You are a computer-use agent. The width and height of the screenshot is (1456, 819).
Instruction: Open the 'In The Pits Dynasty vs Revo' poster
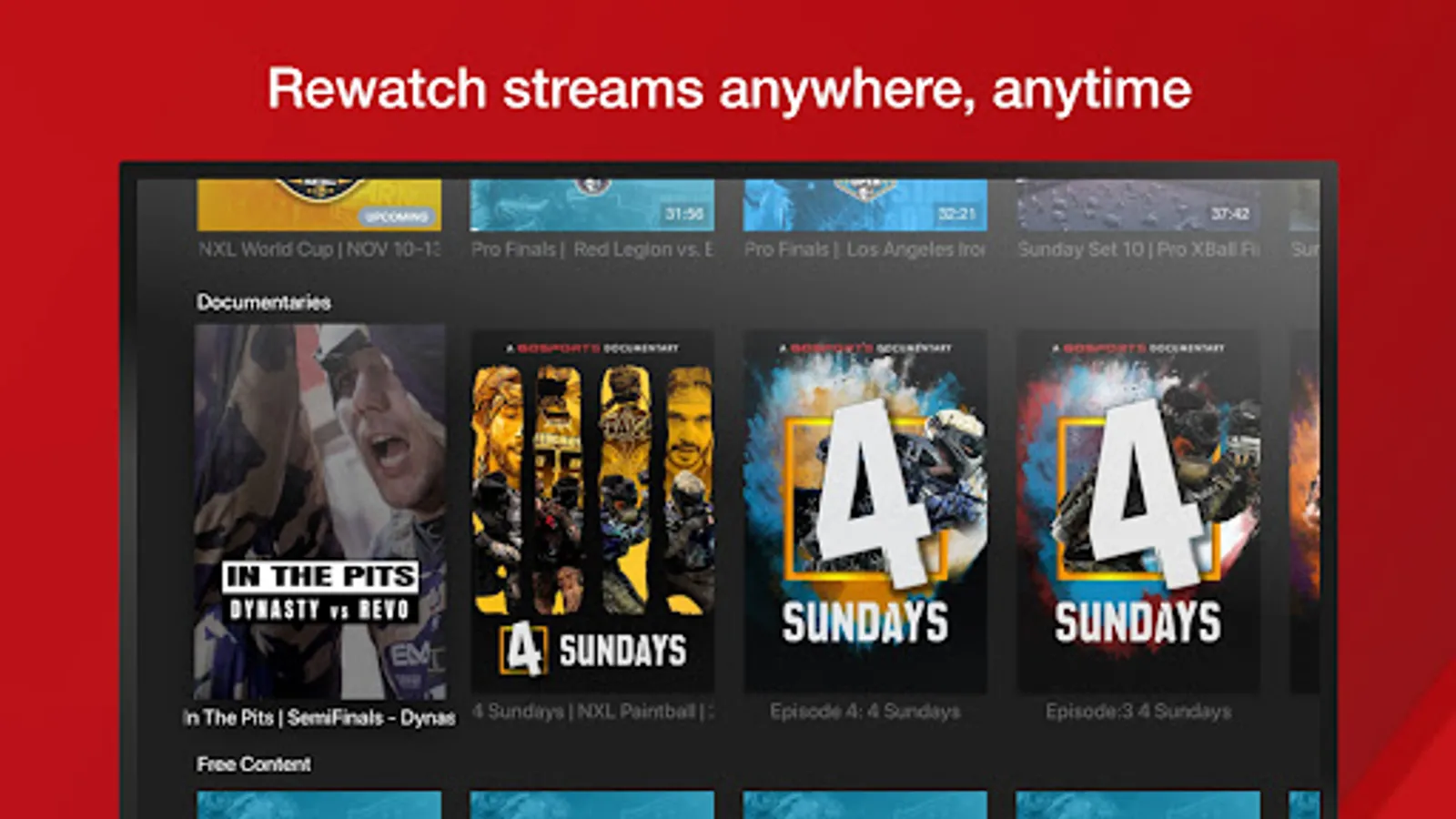319,512
